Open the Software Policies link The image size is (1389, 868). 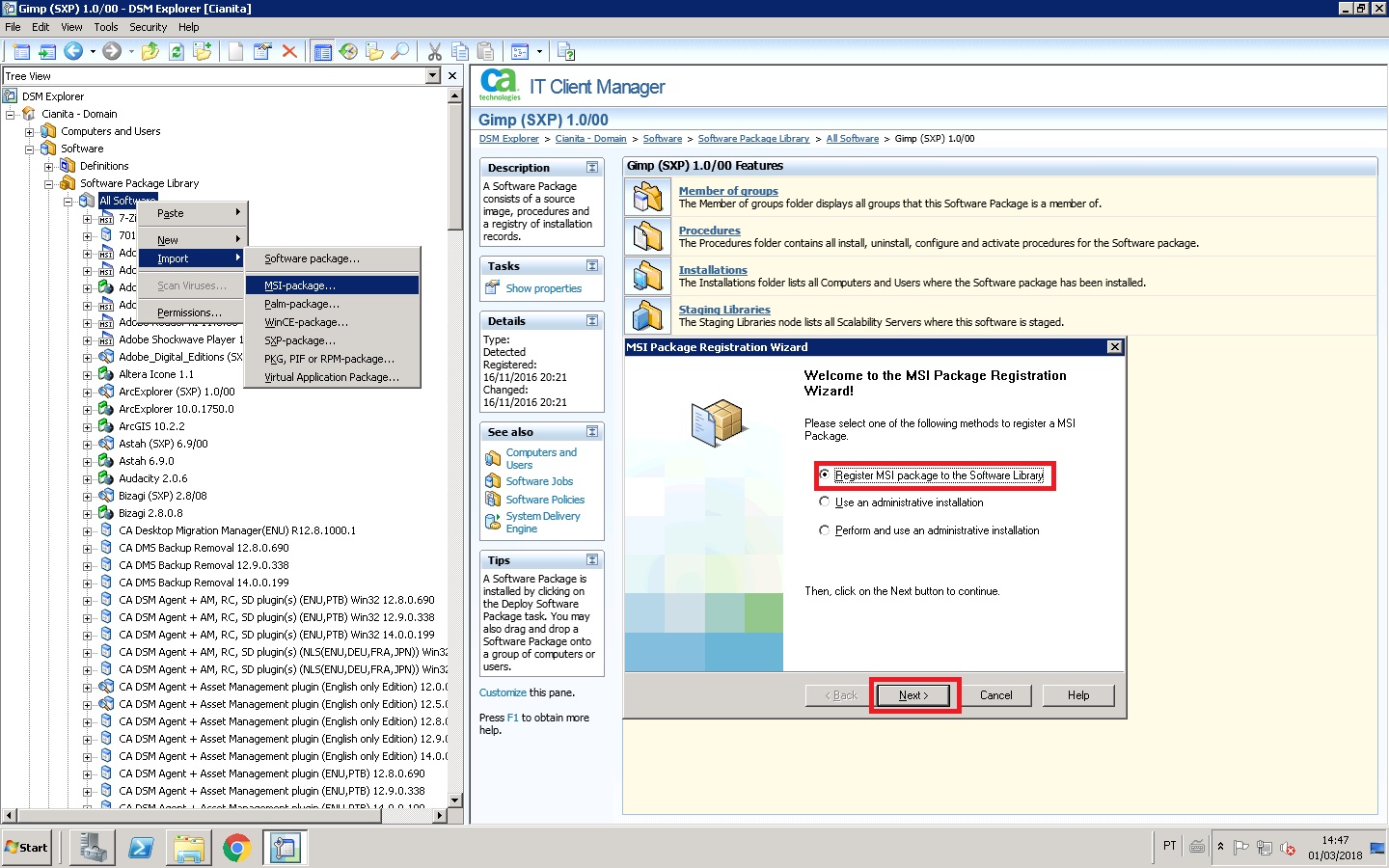[x=545, y=500]
